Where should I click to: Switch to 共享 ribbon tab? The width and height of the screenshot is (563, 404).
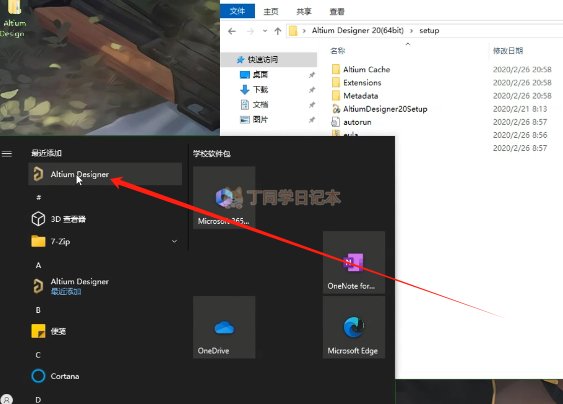tap(304, 11)
